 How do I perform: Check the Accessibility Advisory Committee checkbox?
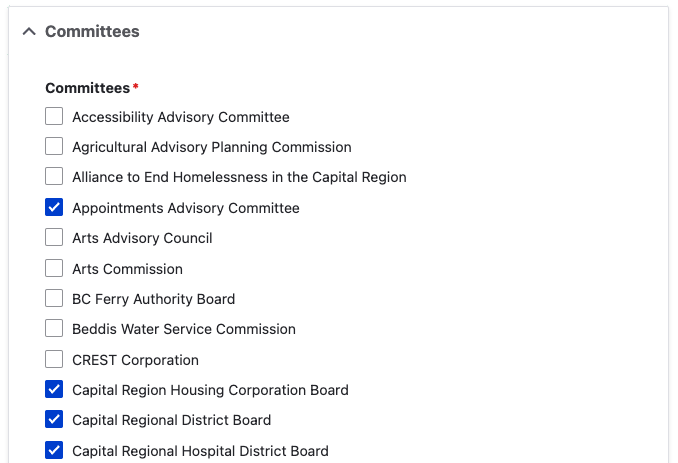[x=54, y=117]
